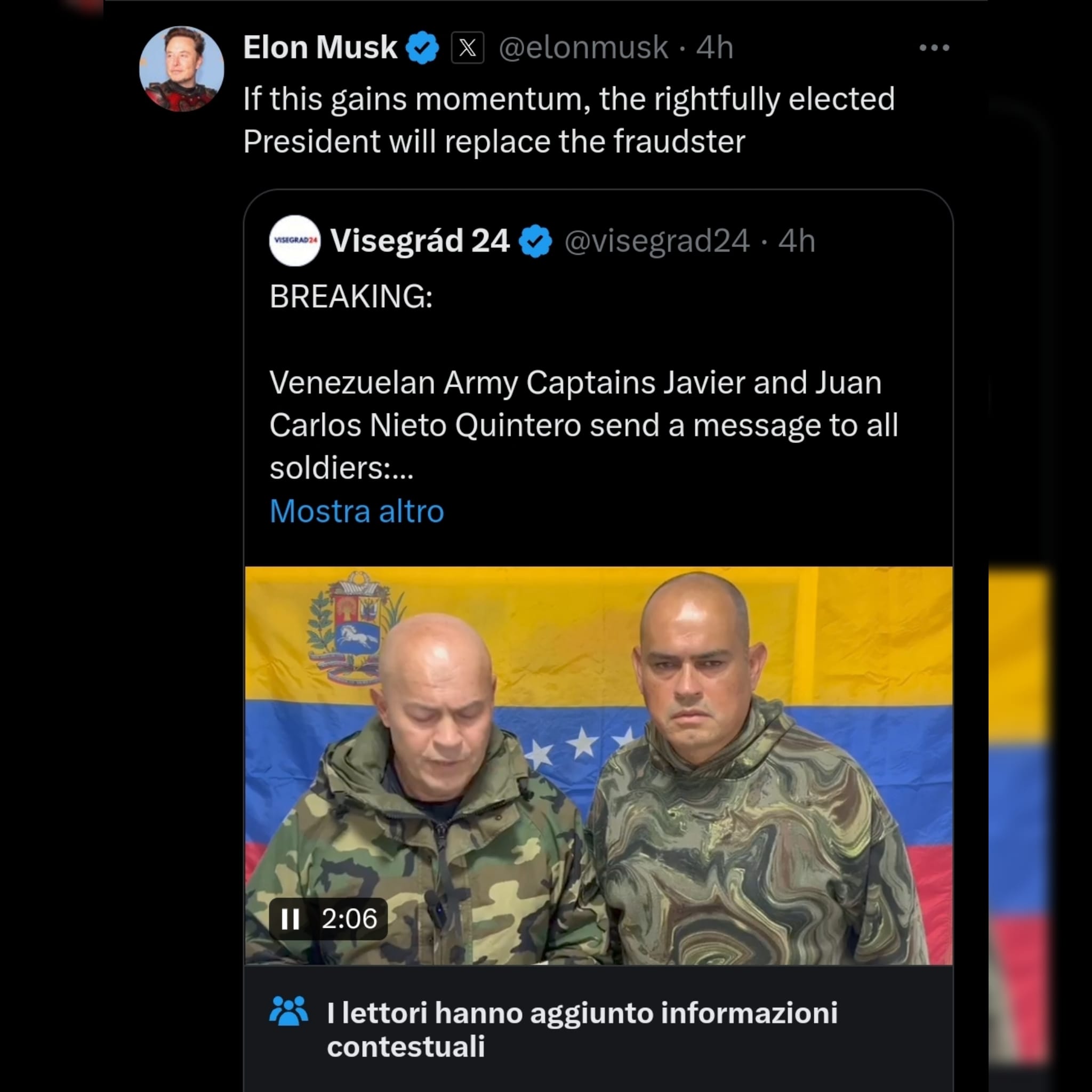1092x1092 pixels.
Task: Click the @elonmusk handle
Action: 583,47
